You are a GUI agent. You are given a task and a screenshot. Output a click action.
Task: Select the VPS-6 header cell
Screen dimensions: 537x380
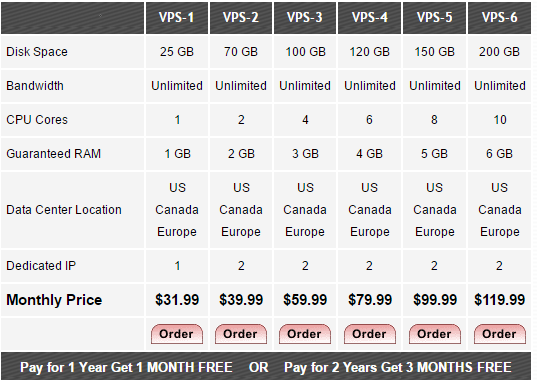coord(499,18)
